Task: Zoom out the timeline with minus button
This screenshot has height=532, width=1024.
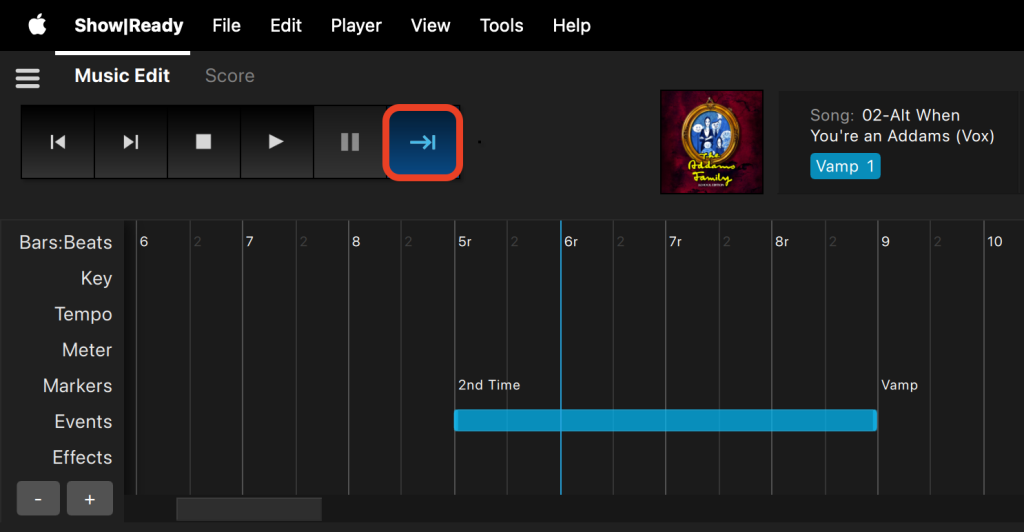Action: (39, 498)
